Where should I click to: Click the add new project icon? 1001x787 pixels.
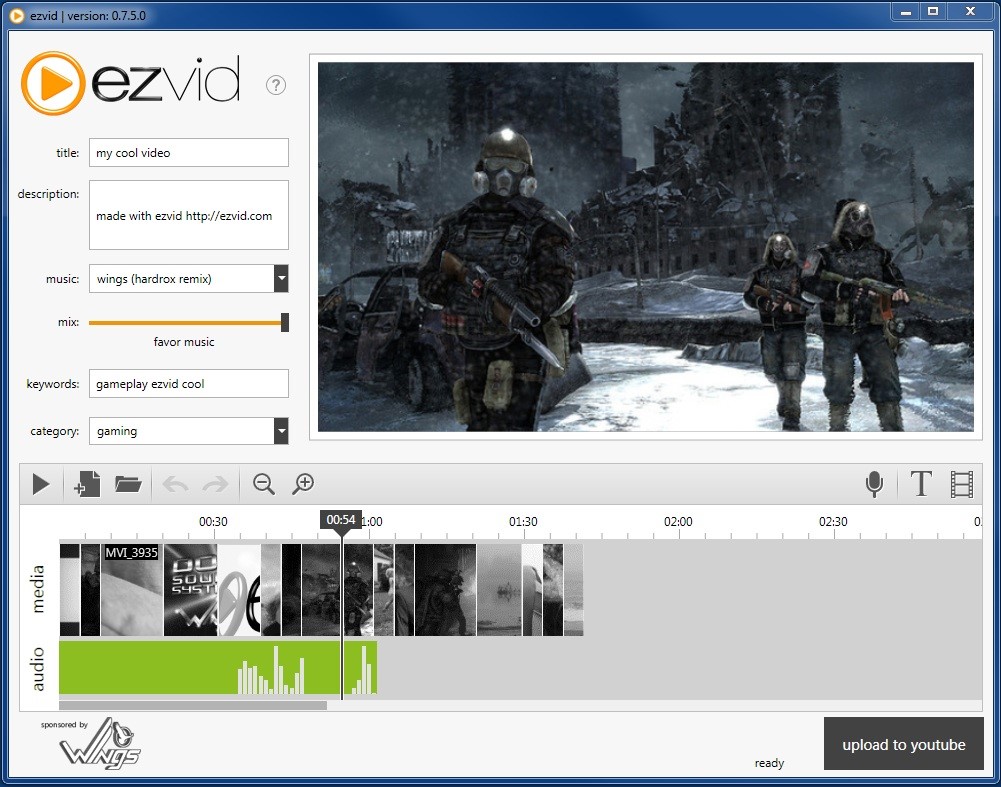86,485
